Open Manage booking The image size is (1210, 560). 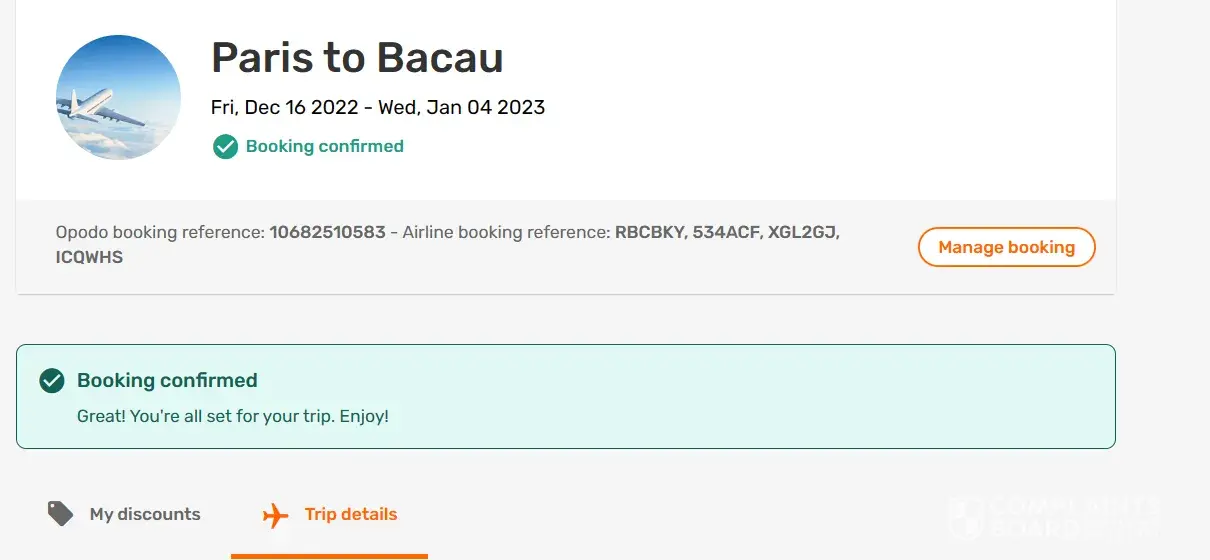1006,247
